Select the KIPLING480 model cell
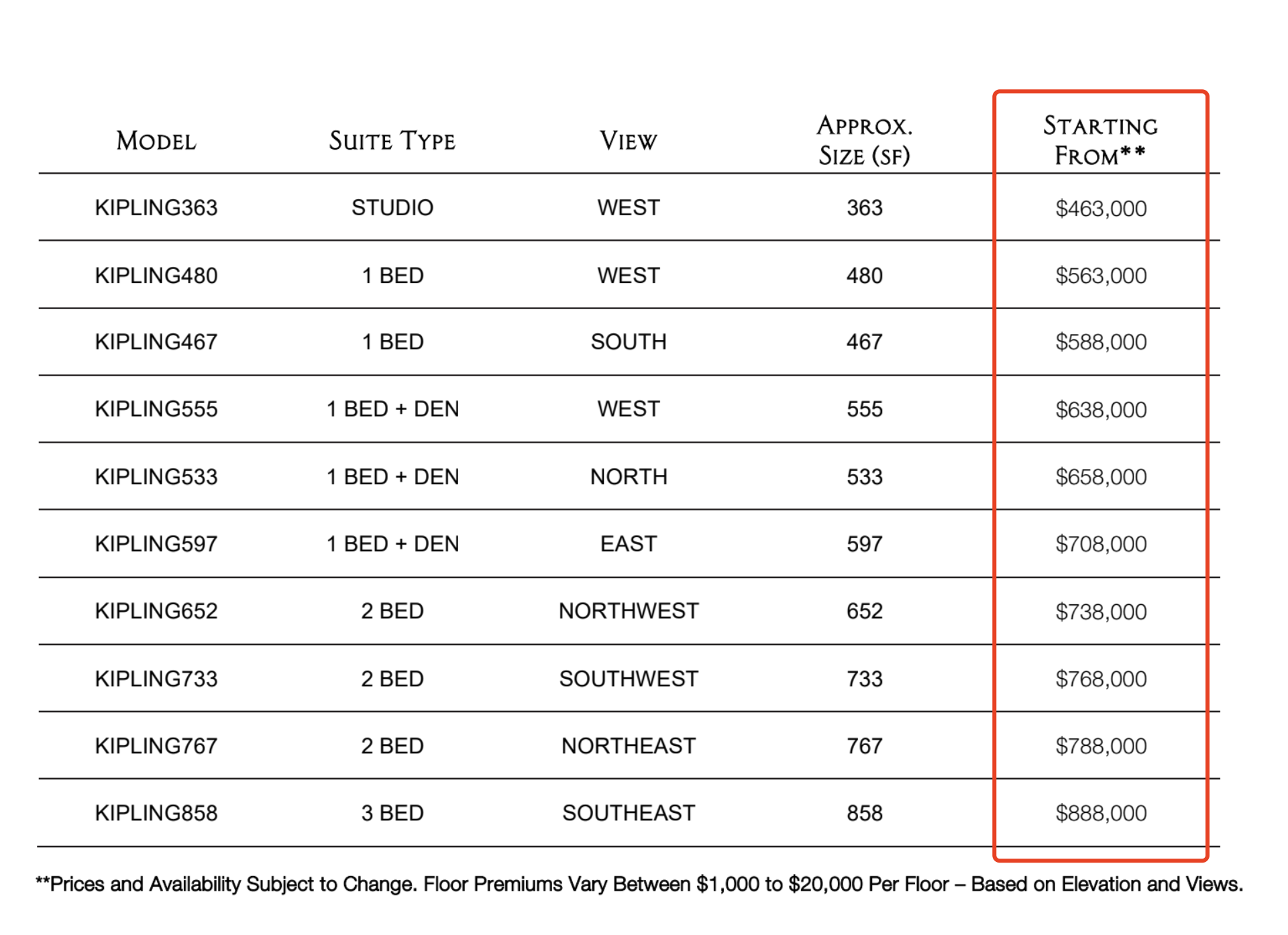1288x935 pixels. (156, 276)
